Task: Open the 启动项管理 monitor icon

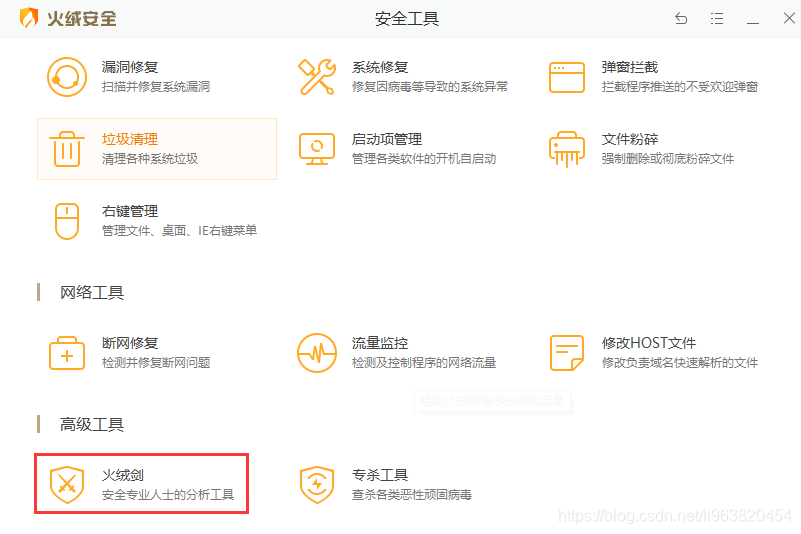Action: coord(317,149)
